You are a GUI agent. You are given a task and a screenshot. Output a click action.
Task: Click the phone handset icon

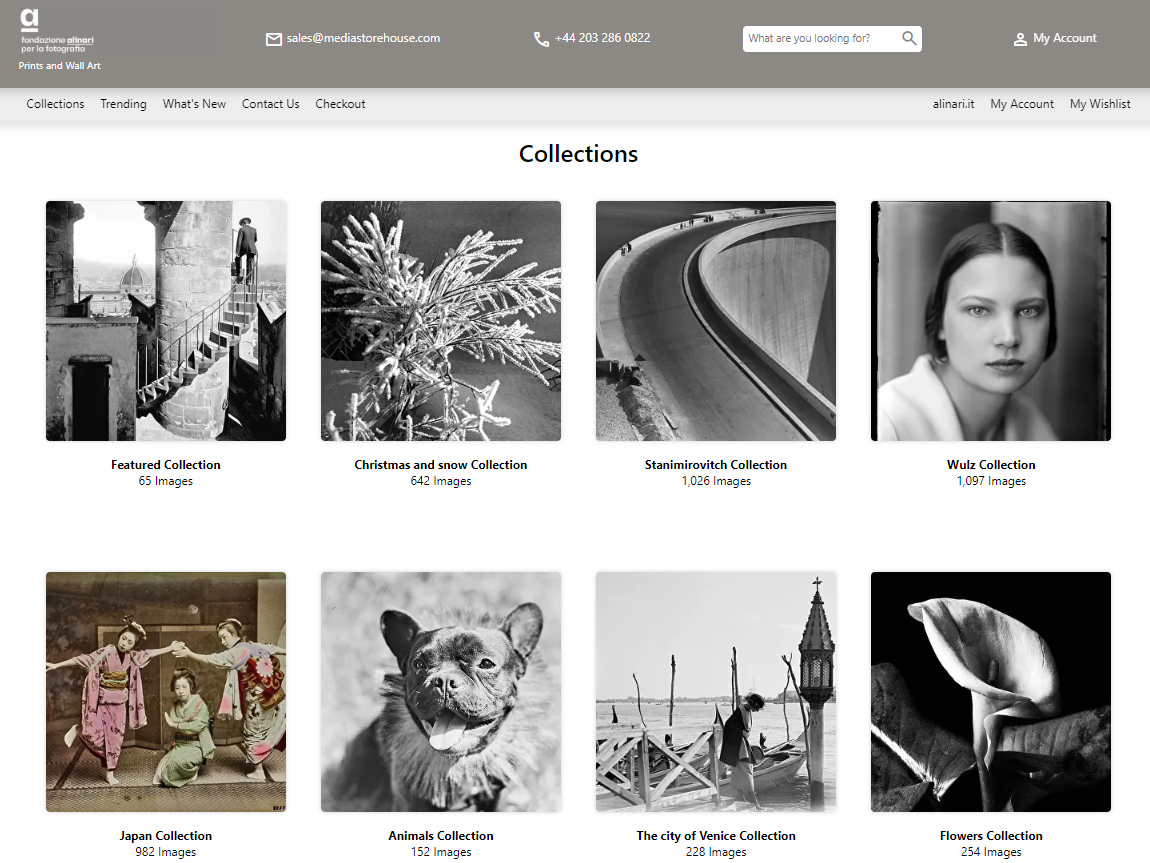coord(541,39)
